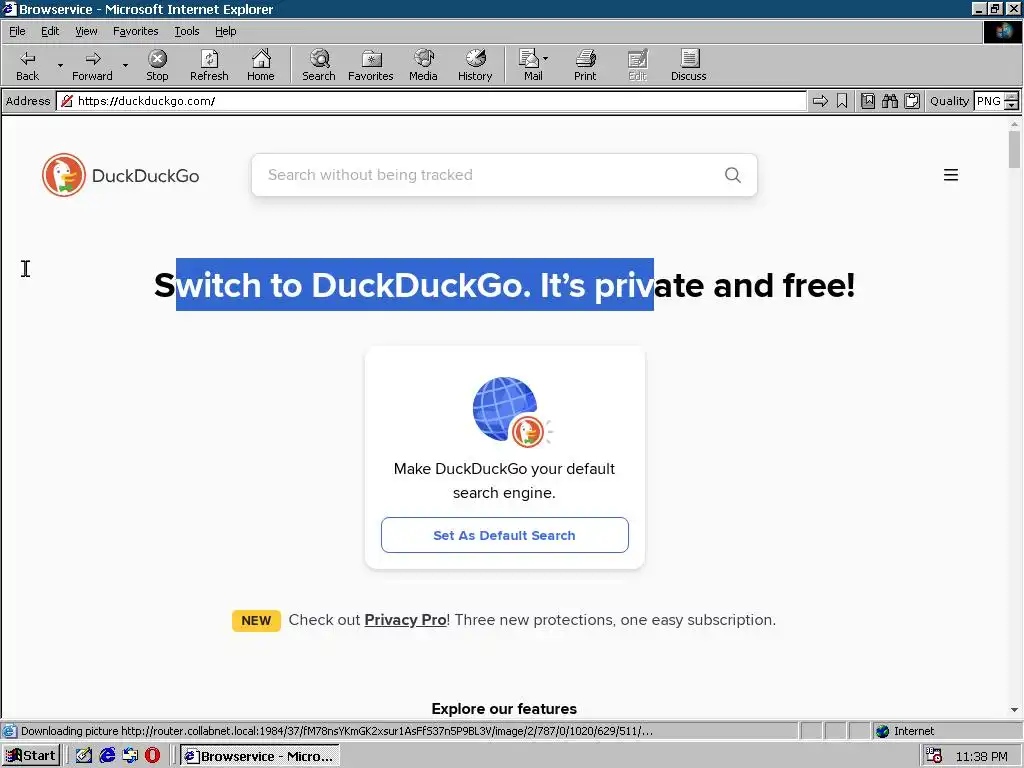Open the Help menu

point(225,31)
